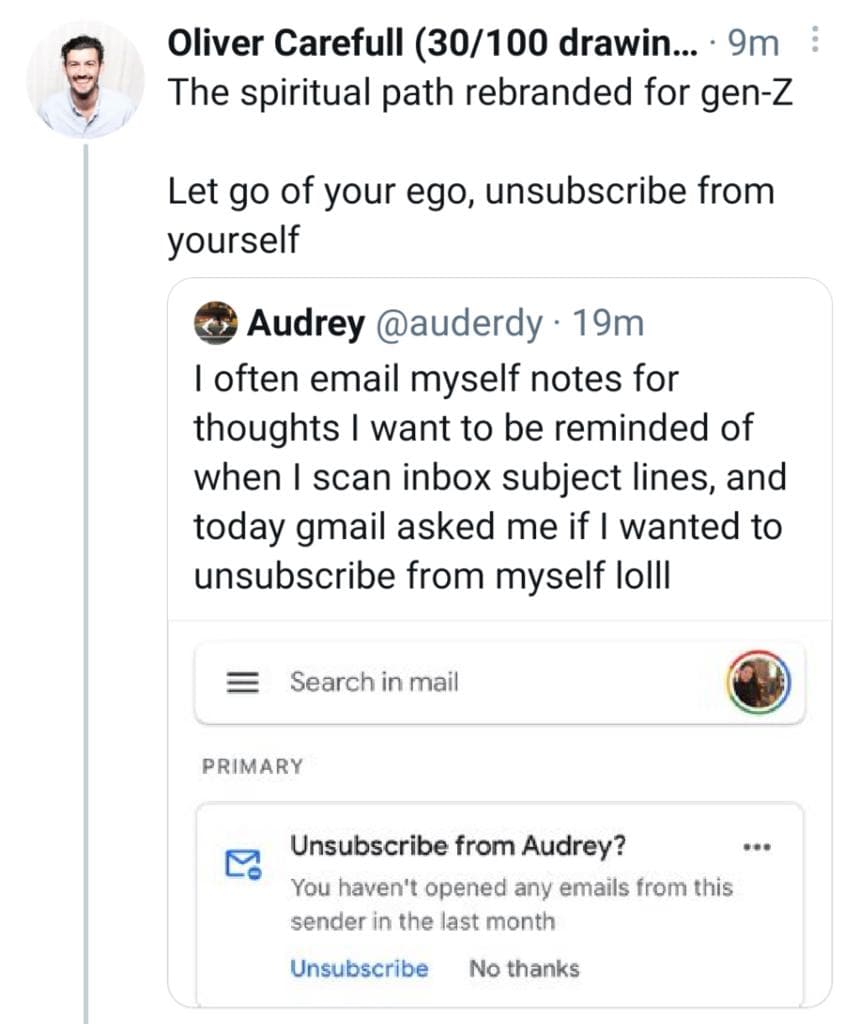Select the PRIMARY inbox label
859x1024 pixels.
click(x=252, y=767)
